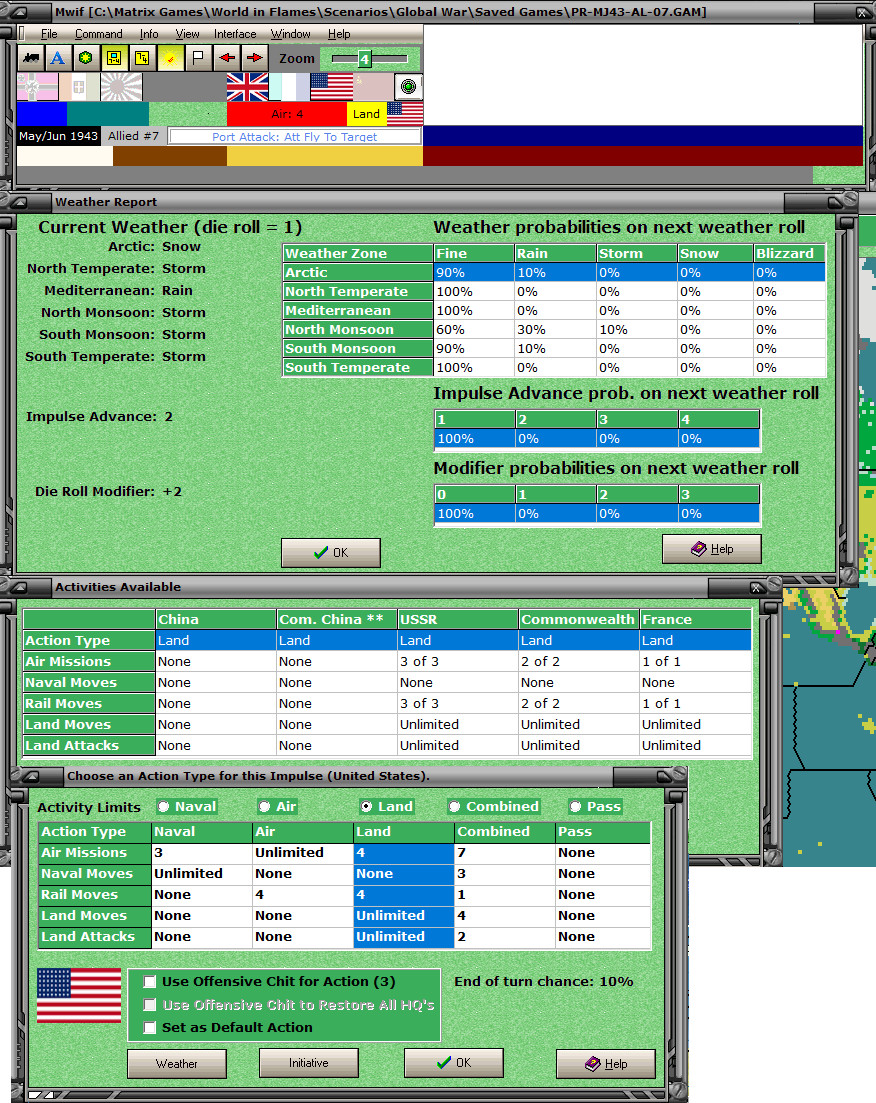
Task: Enable Use Offensive Chit for Action (3)
Action: coord(149,981)
